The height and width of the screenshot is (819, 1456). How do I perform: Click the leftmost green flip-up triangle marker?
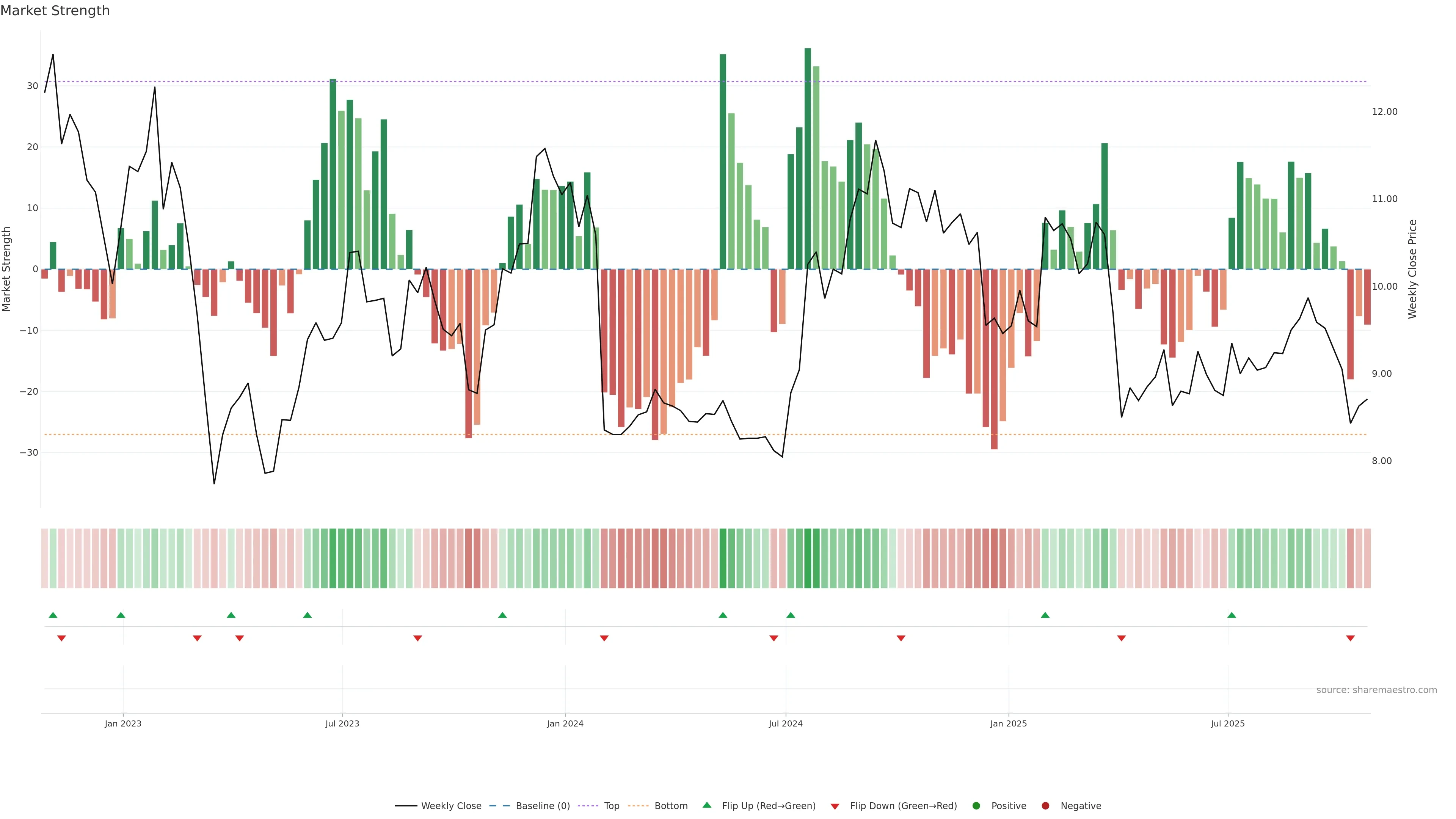coord(53,615)
